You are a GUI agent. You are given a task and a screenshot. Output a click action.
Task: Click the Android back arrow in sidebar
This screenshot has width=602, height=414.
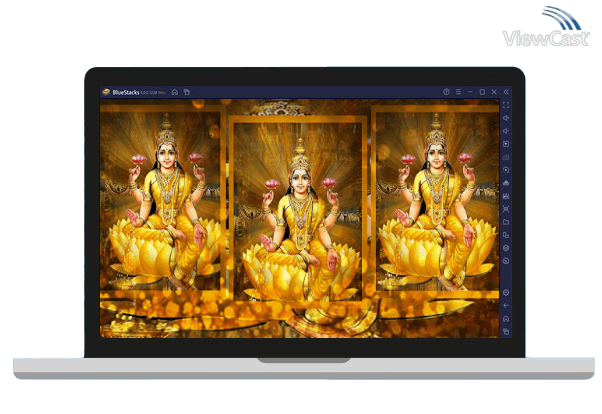coord(506,305)
